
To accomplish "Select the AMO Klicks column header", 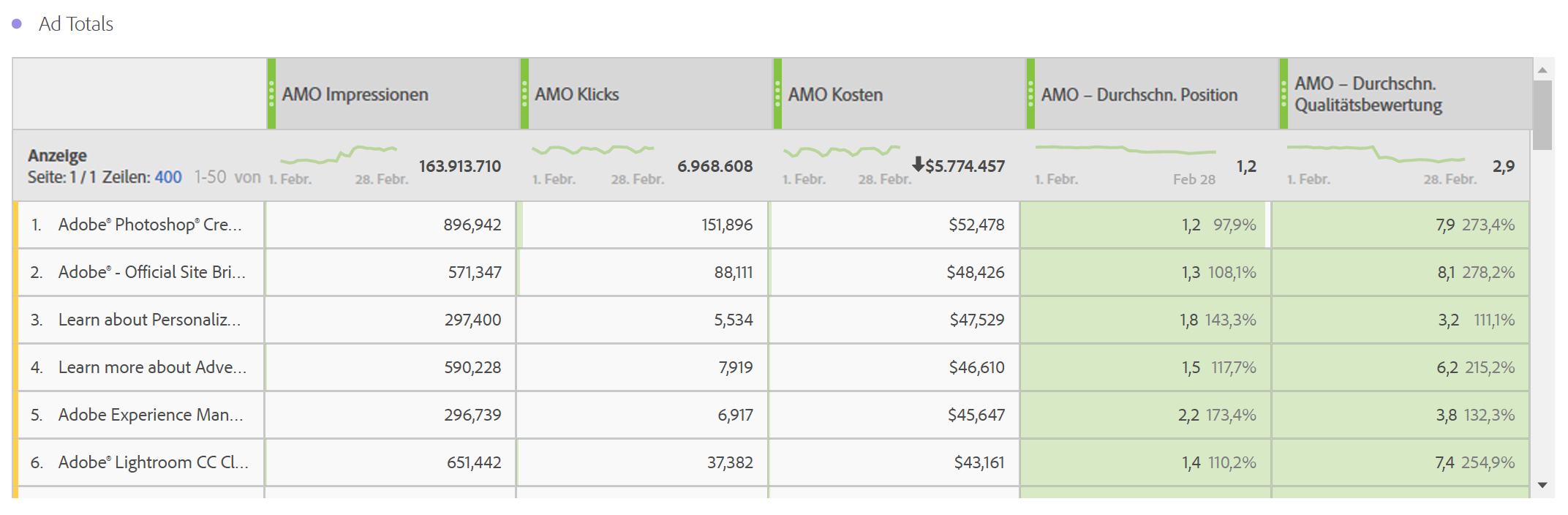I will [x=577, y=94].
